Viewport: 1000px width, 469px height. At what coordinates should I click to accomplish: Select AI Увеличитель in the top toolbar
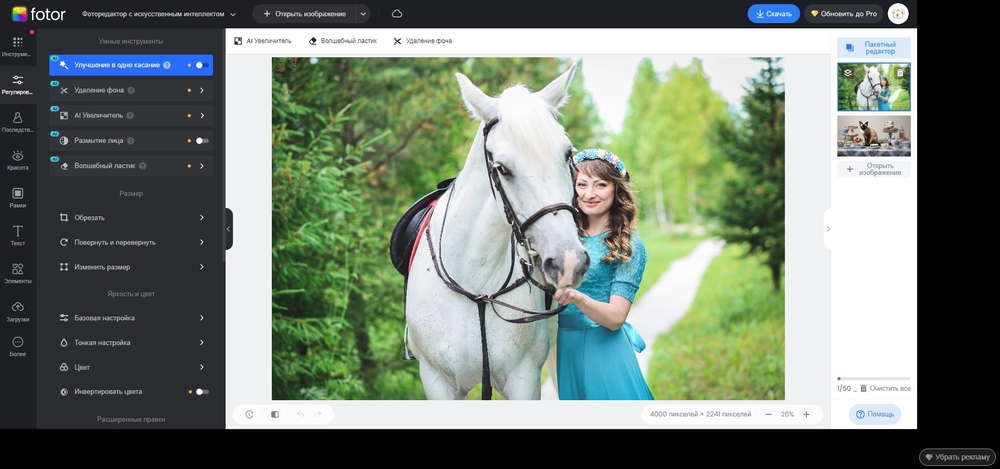(262, 41)
